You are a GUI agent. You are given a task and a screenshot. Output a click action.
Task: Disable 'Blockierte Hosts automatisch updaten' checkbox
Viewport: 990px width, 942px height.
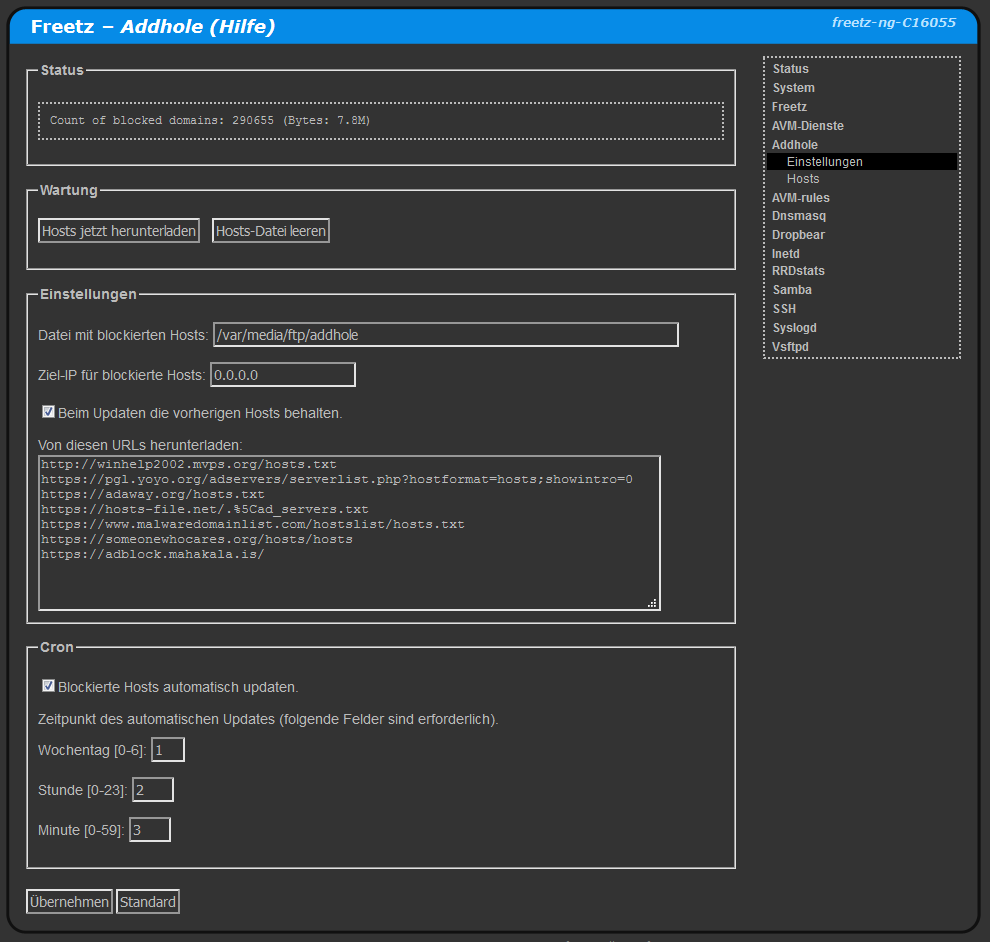[x=48, y=686]
